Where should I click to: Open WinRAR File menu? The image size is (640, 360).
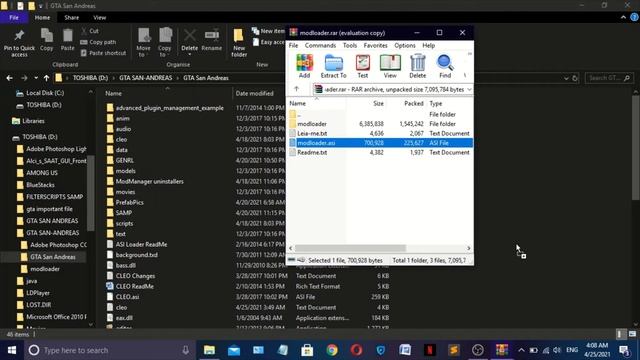tap(293, 45)
